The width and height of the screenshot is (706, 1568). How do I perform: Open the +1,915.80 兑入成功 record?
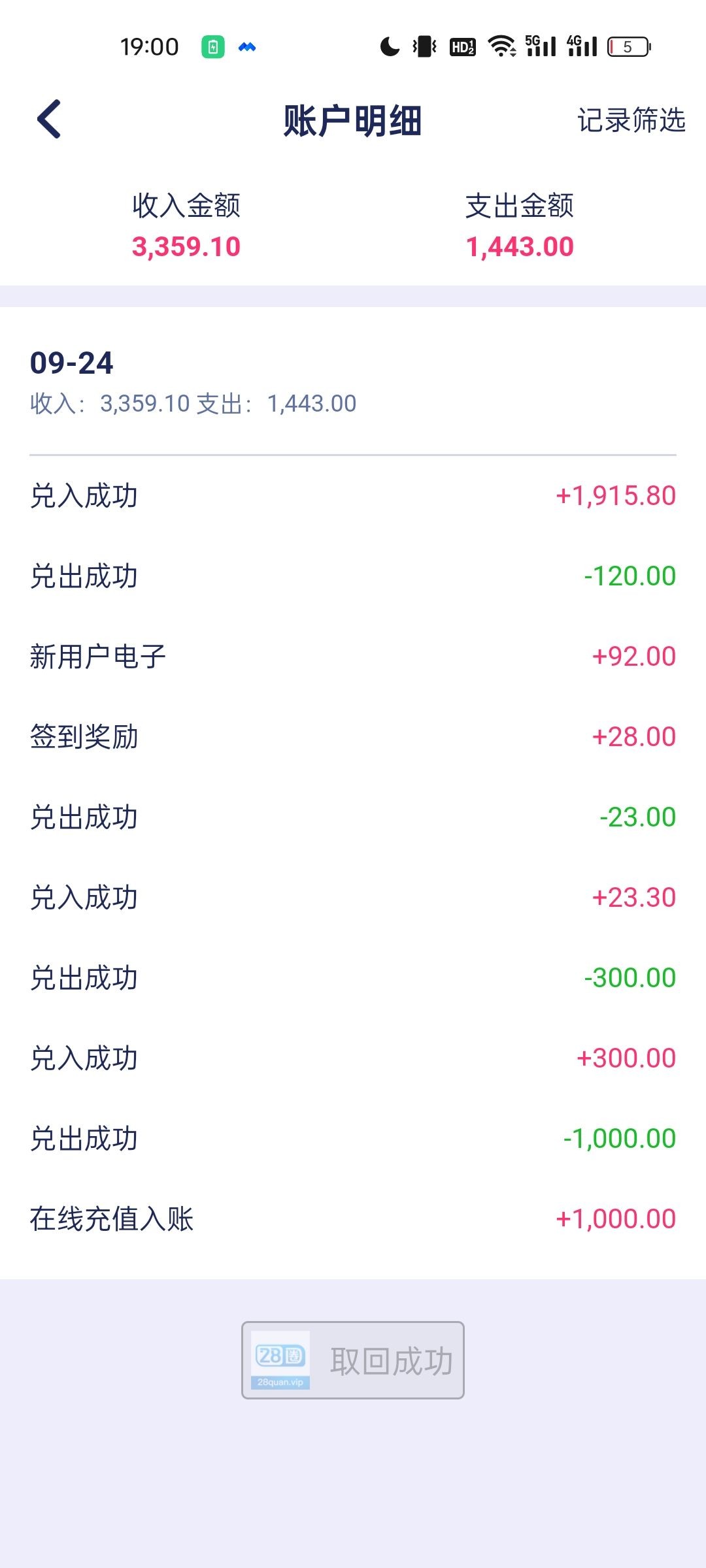[353, 496]
